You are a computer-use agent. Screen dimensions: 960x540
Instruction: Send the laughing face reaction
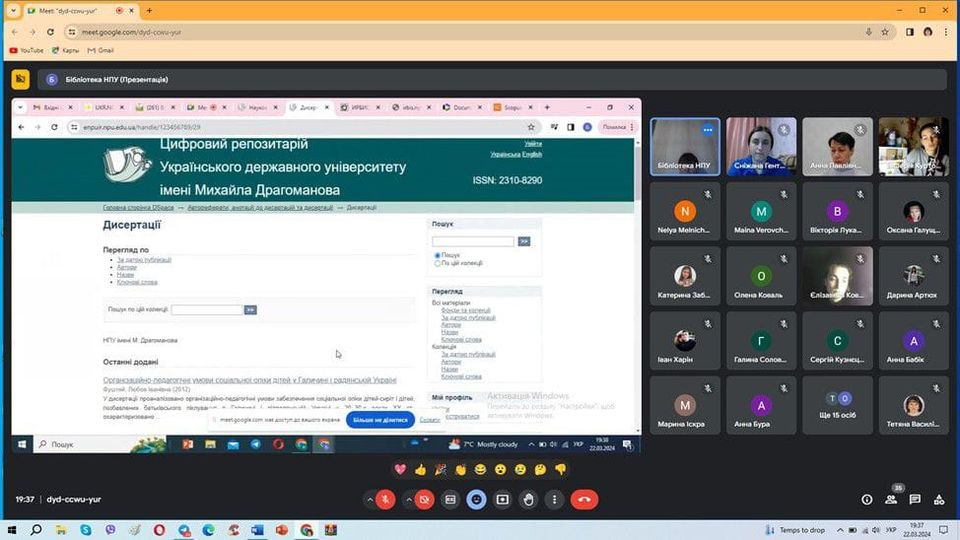tap(481, 470)
